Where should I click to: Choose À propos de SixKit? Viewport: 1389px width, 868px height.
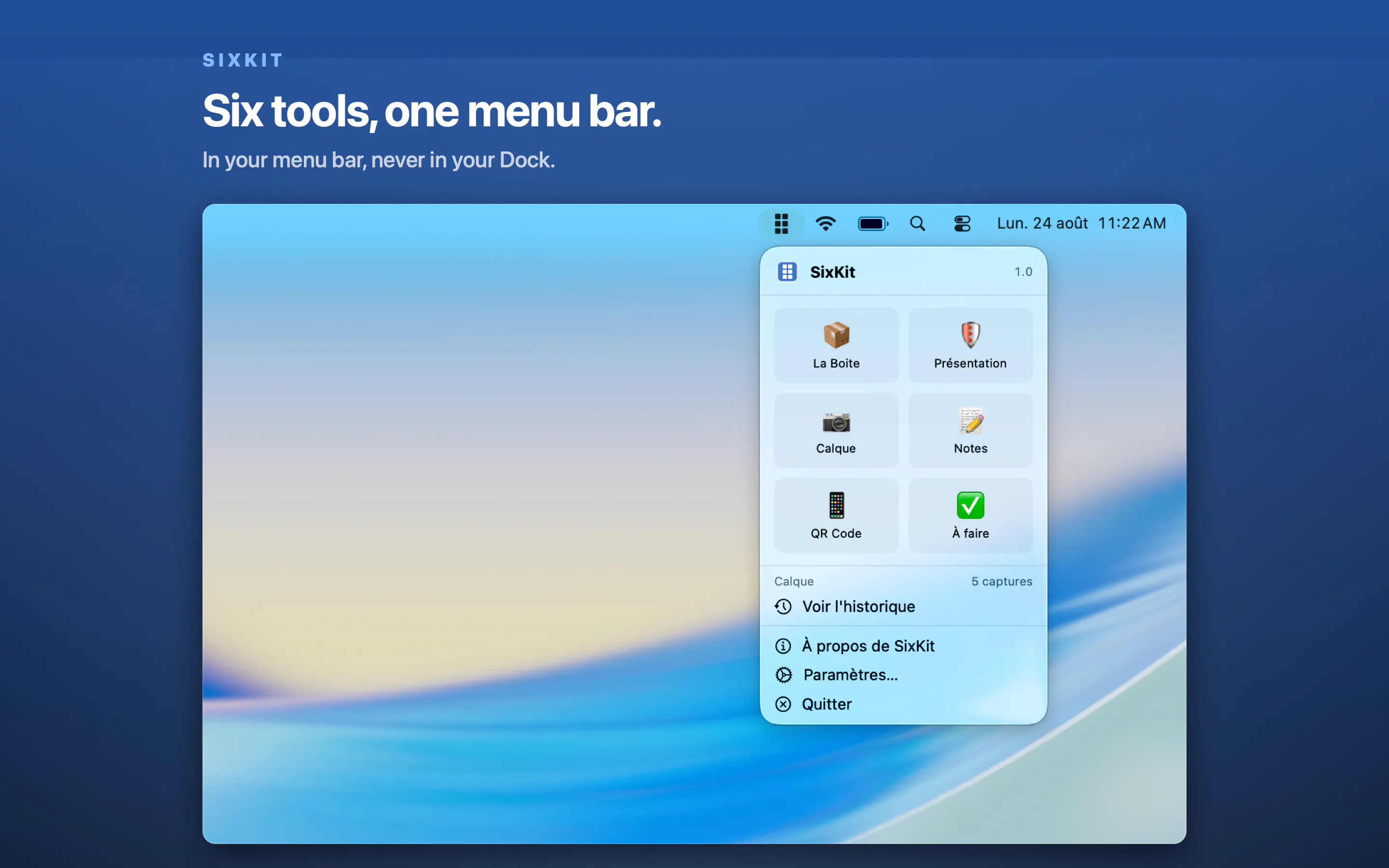[903, 646]
